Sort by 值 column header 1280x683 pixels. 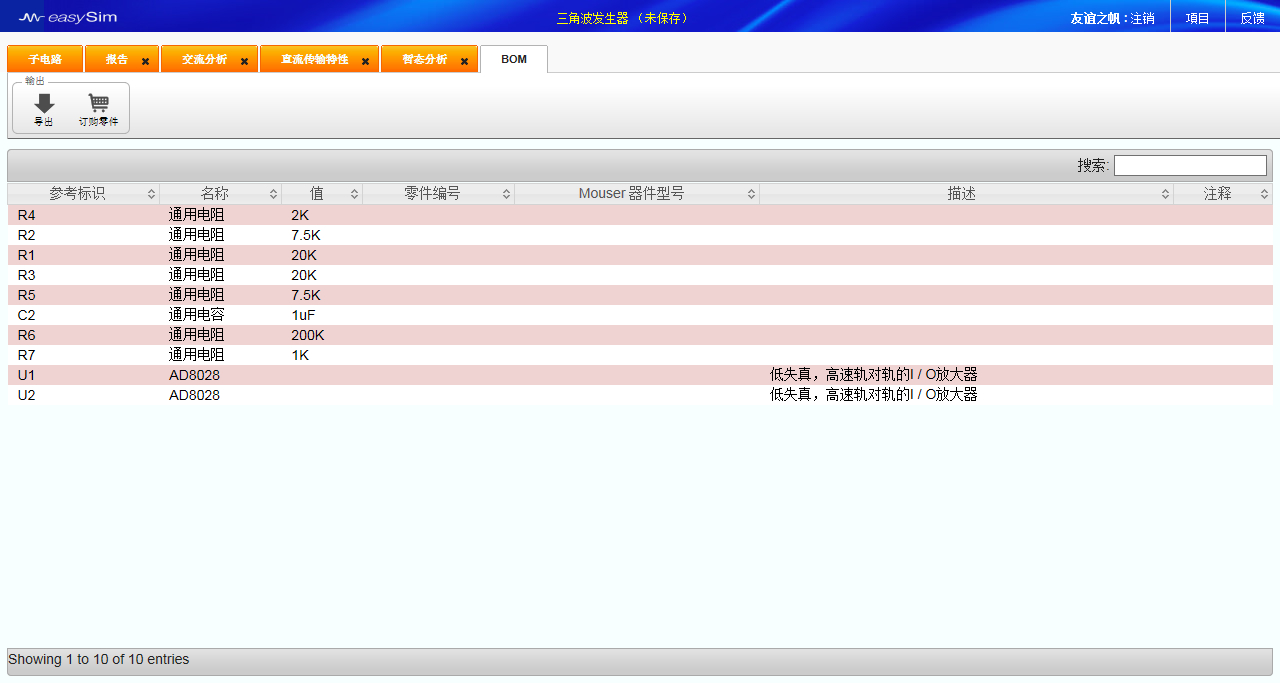[322, 193]
